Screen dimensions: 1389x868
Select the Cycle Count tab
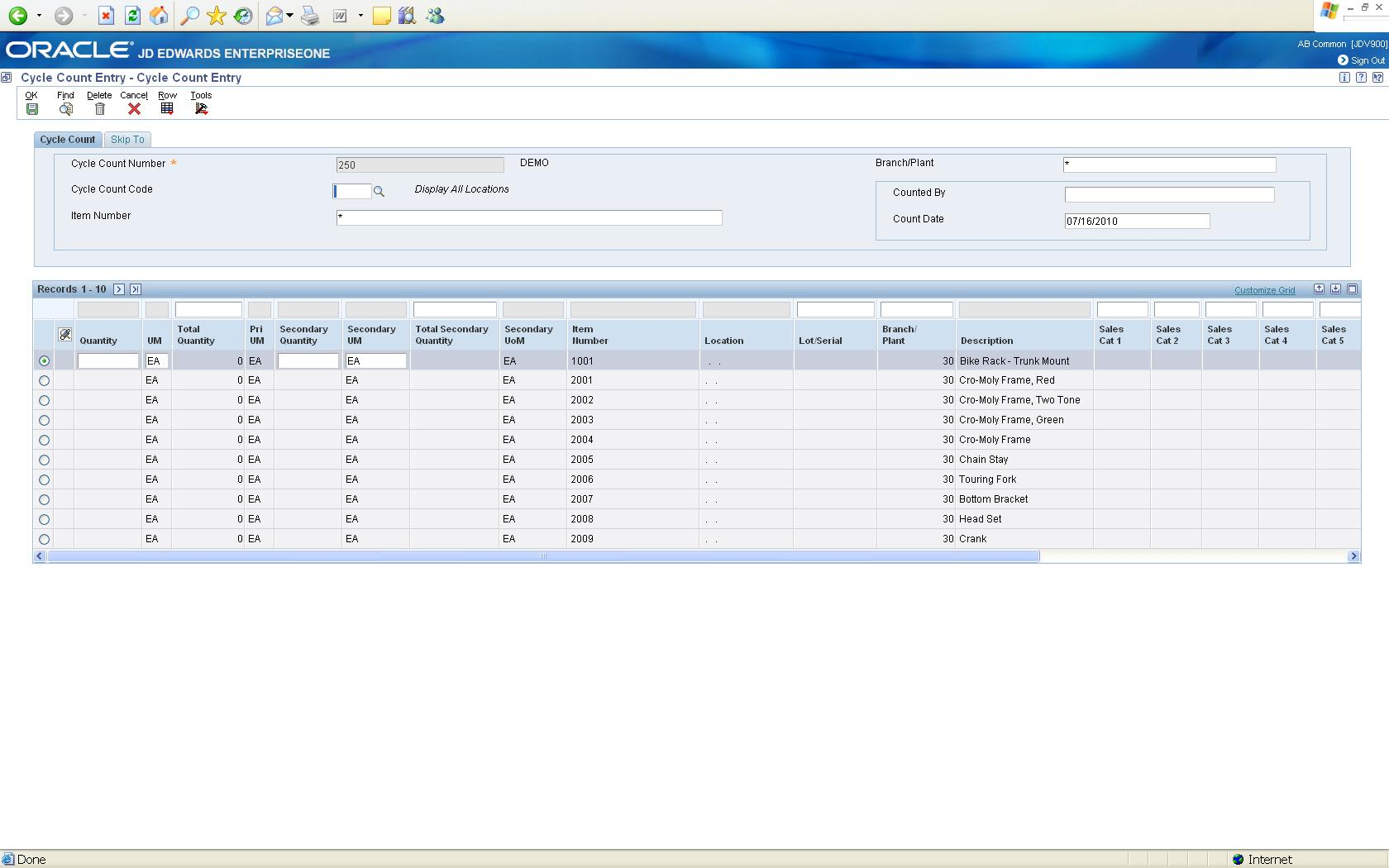[x=68, y=140]
